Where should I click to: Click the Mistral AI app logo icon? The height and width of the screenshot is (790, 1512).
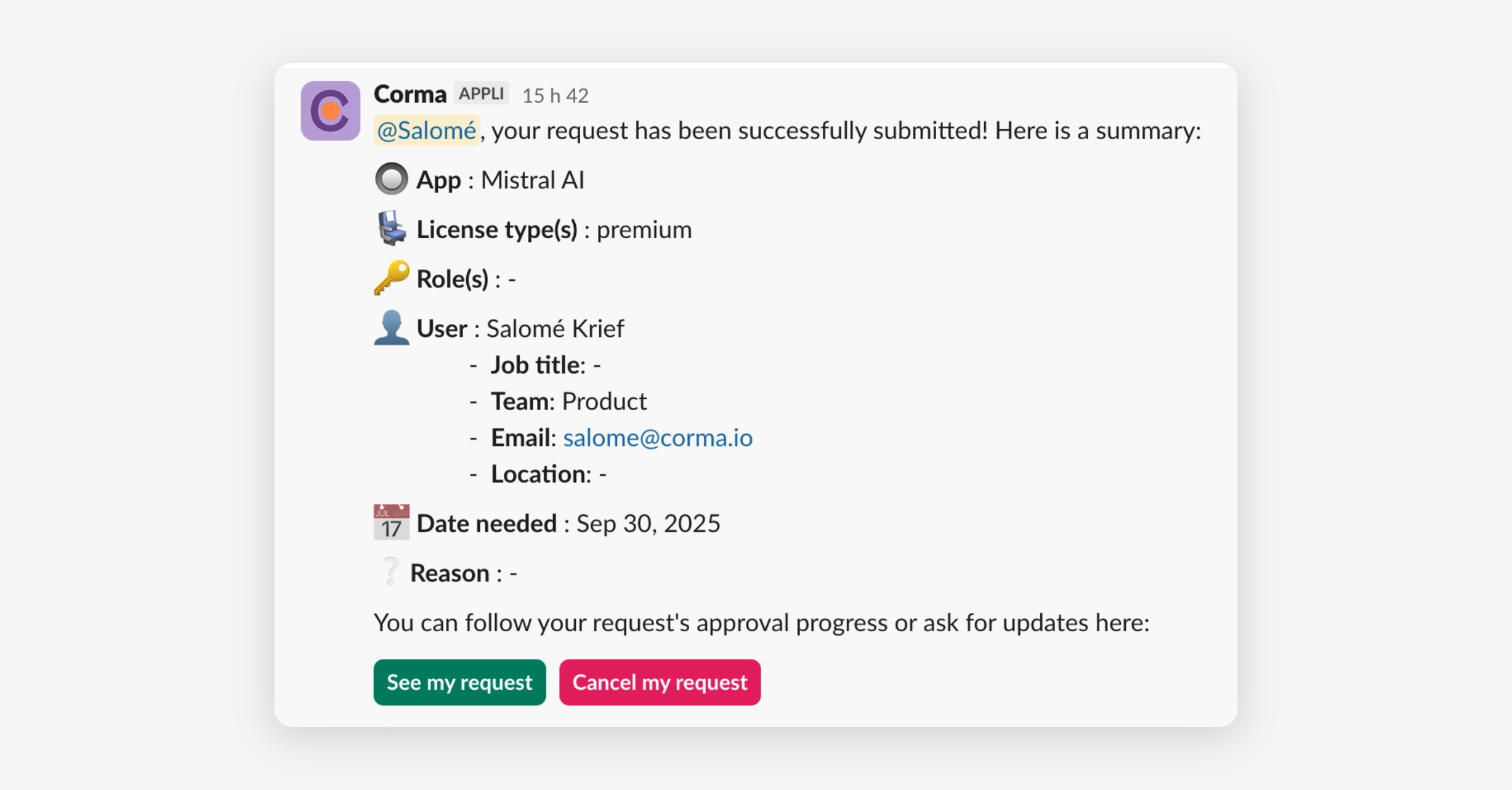391,179
